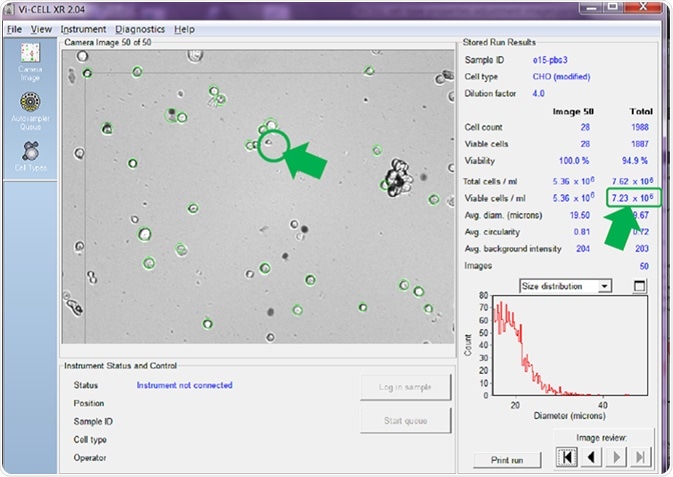Advance to next image in review
The image size is (673, 477).
point(615,458)
